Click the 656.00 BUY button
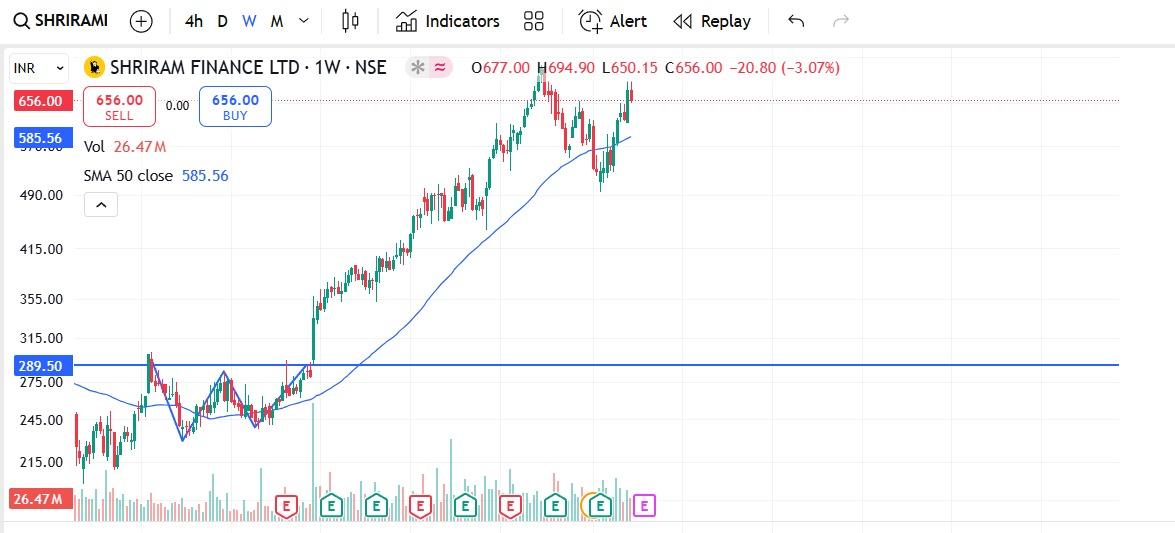The image size is (1175, 533). 235,106
